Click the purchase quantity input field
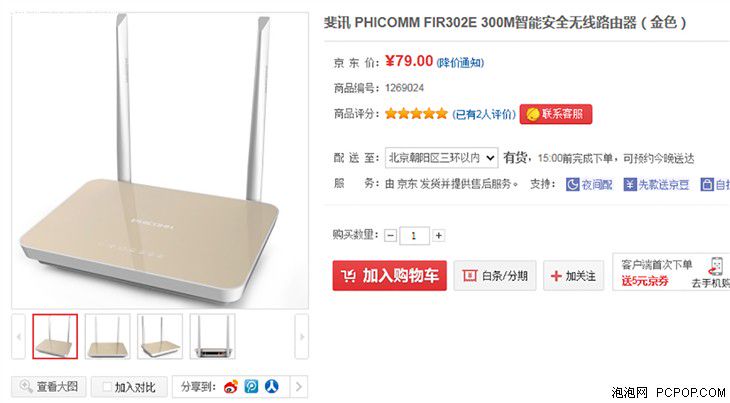Image resolution: width=730 pixels, height=403 pixels. coord(414,235)
